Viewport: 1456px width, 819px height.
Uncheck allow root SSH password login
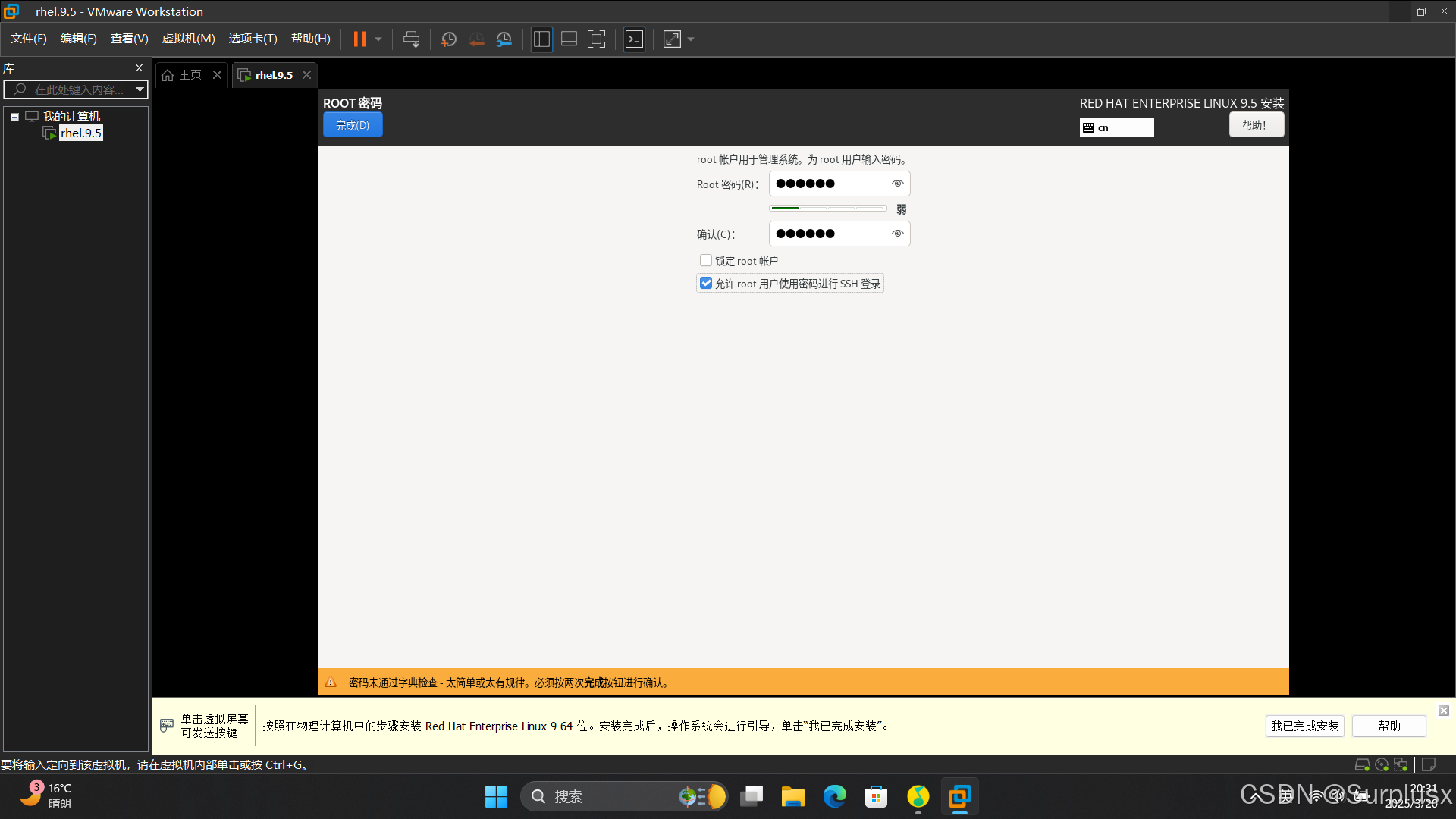pos(706,283)
